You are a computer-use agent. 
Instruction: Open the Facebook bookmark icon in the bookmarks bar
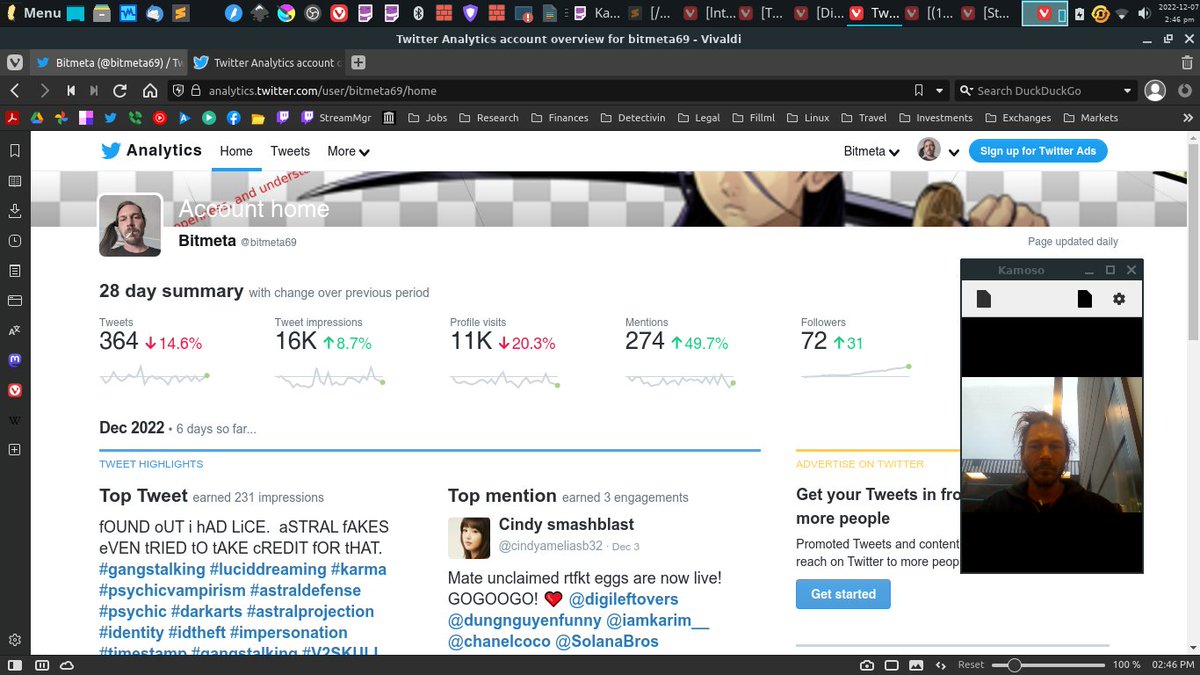(233, 117)
